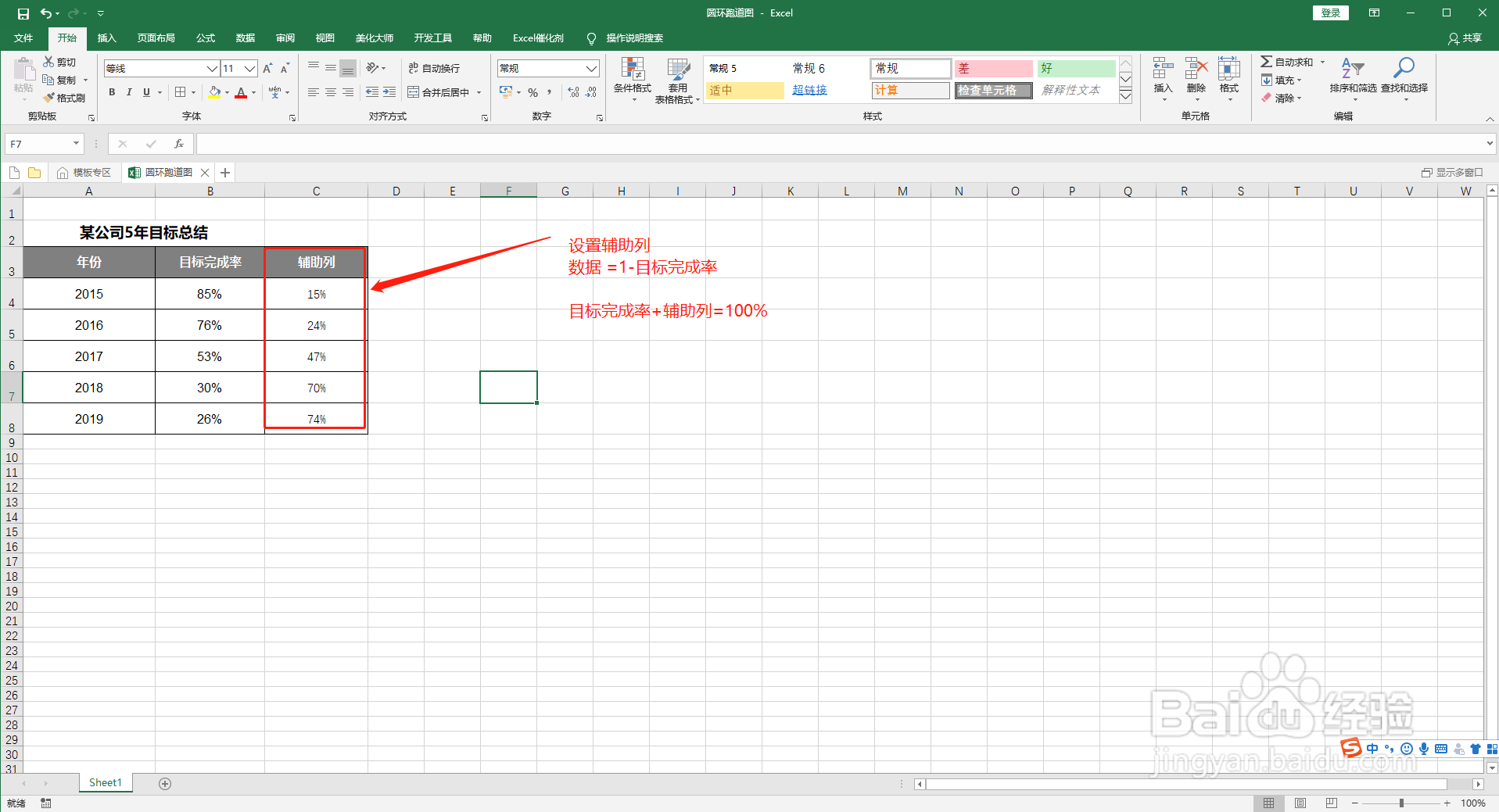The width and height of the screenshot is (1499, 812).
Task: Switch to 页面布局 (Page Layout) tab
Action: click(156, 38)
